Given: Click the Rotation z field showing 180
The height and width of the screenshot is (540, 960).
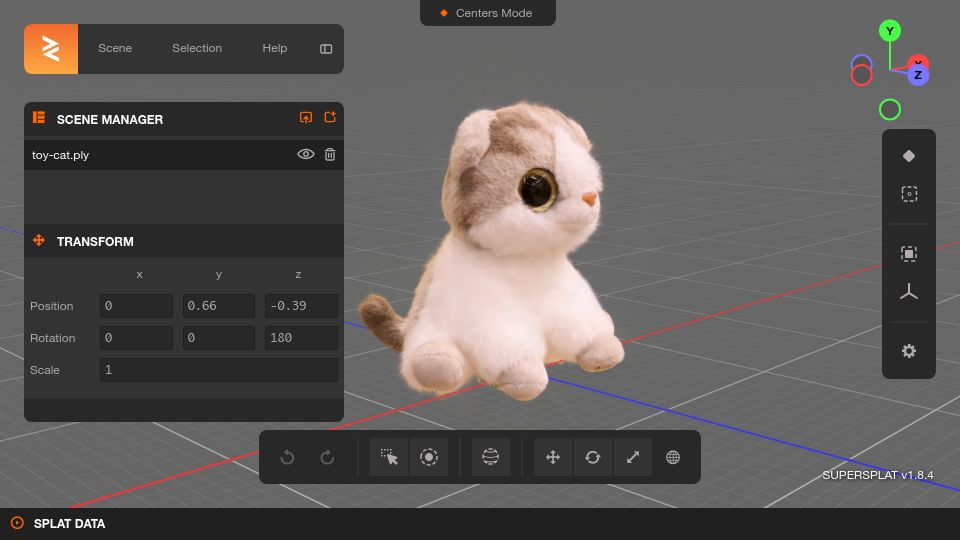Looking at the screenshot, I should click(301, 338).
